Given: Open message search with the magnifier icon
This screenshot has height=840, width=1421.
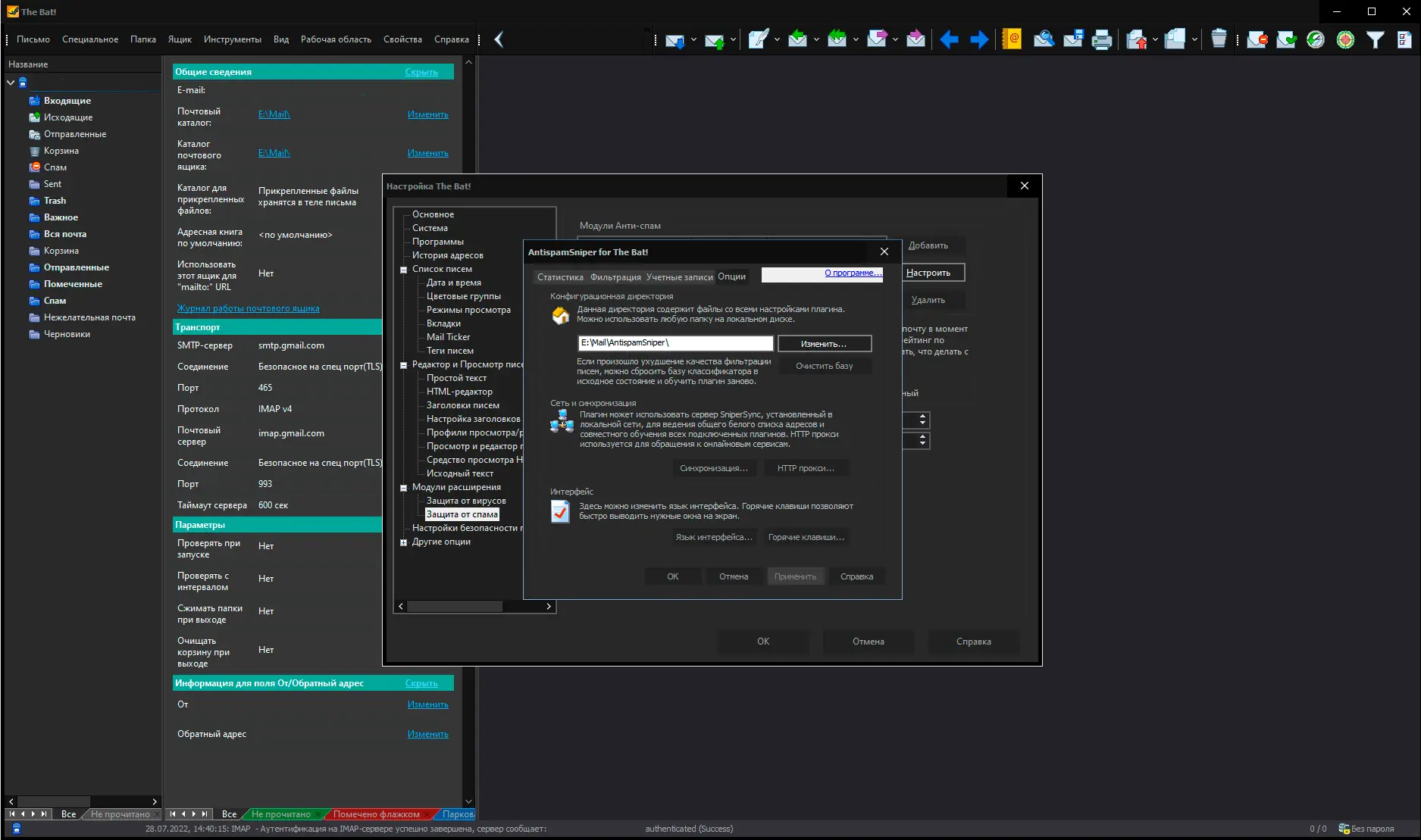Looking at the screenshot, I should click(x=1044, y=39).
